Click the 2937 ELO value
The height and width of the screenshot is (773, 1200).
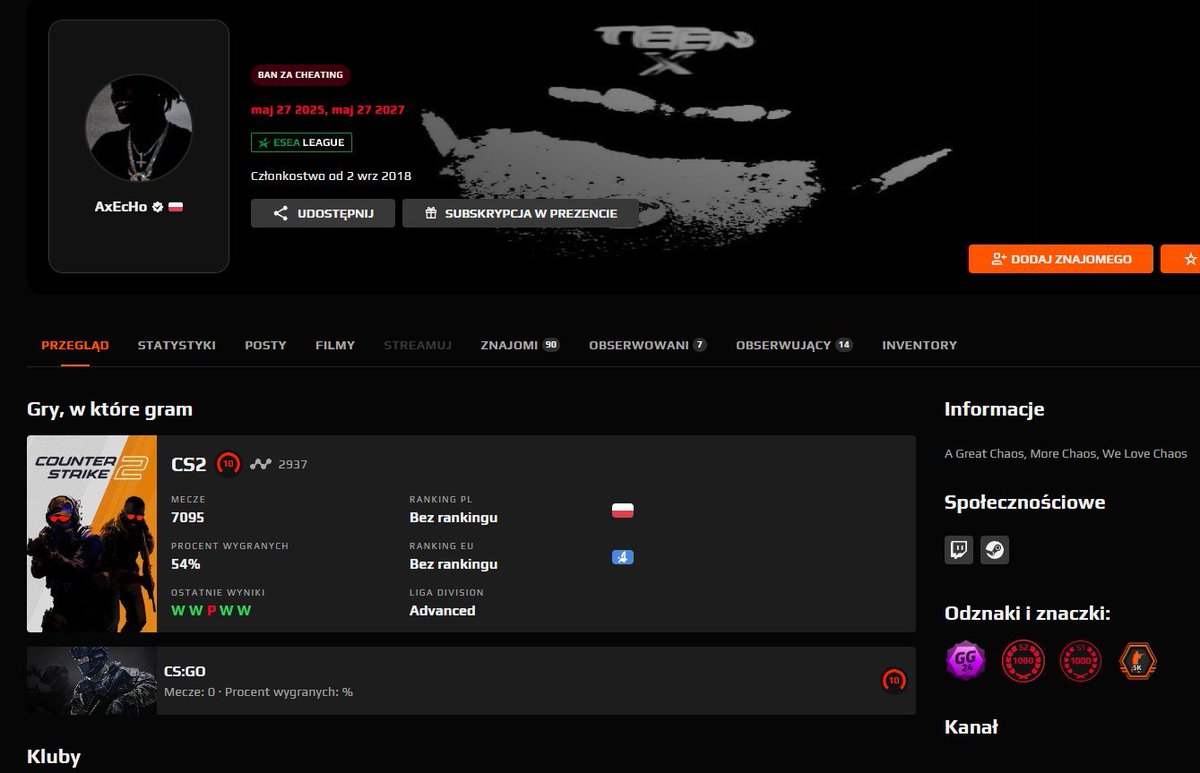[x=293, y=464]
